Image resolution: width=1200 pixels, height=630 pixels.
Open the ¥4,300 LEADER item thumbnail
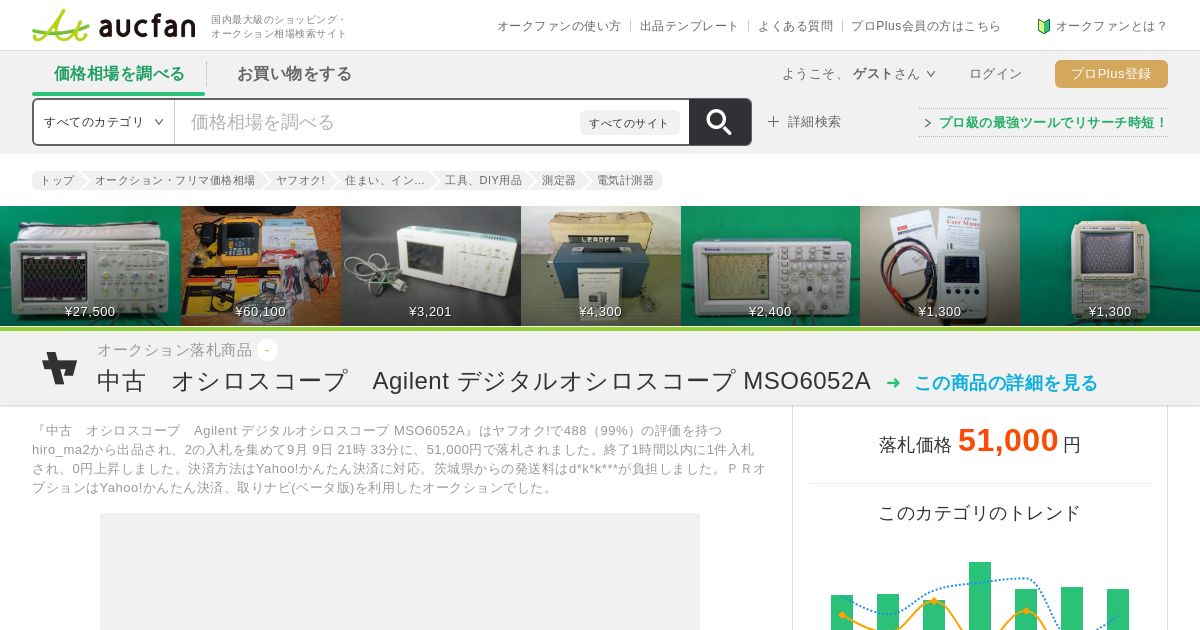pos(601,265)
